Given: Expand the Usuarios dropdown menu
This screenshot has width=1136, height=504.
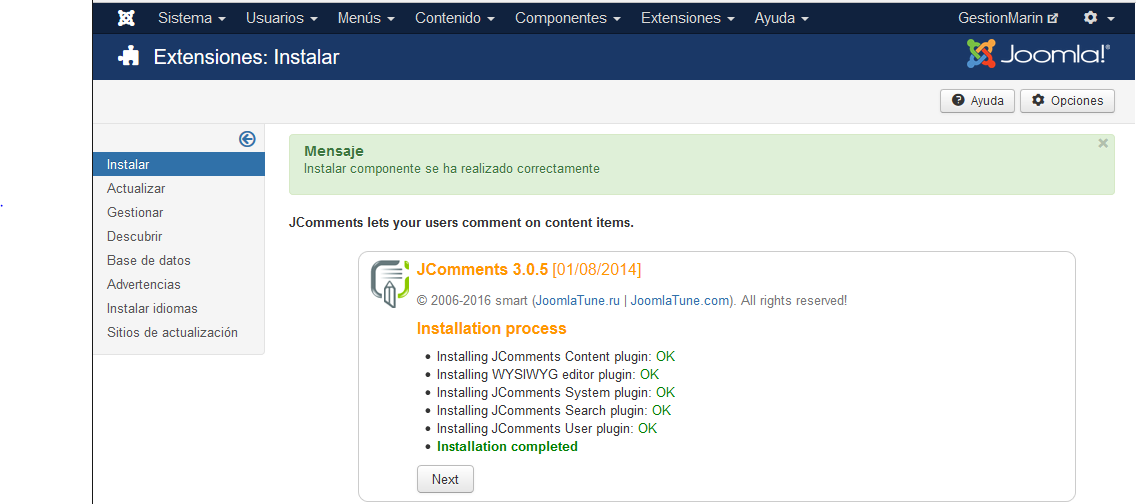Looking at the screenshot, I should pyautogui.click(x=281, y=18).
